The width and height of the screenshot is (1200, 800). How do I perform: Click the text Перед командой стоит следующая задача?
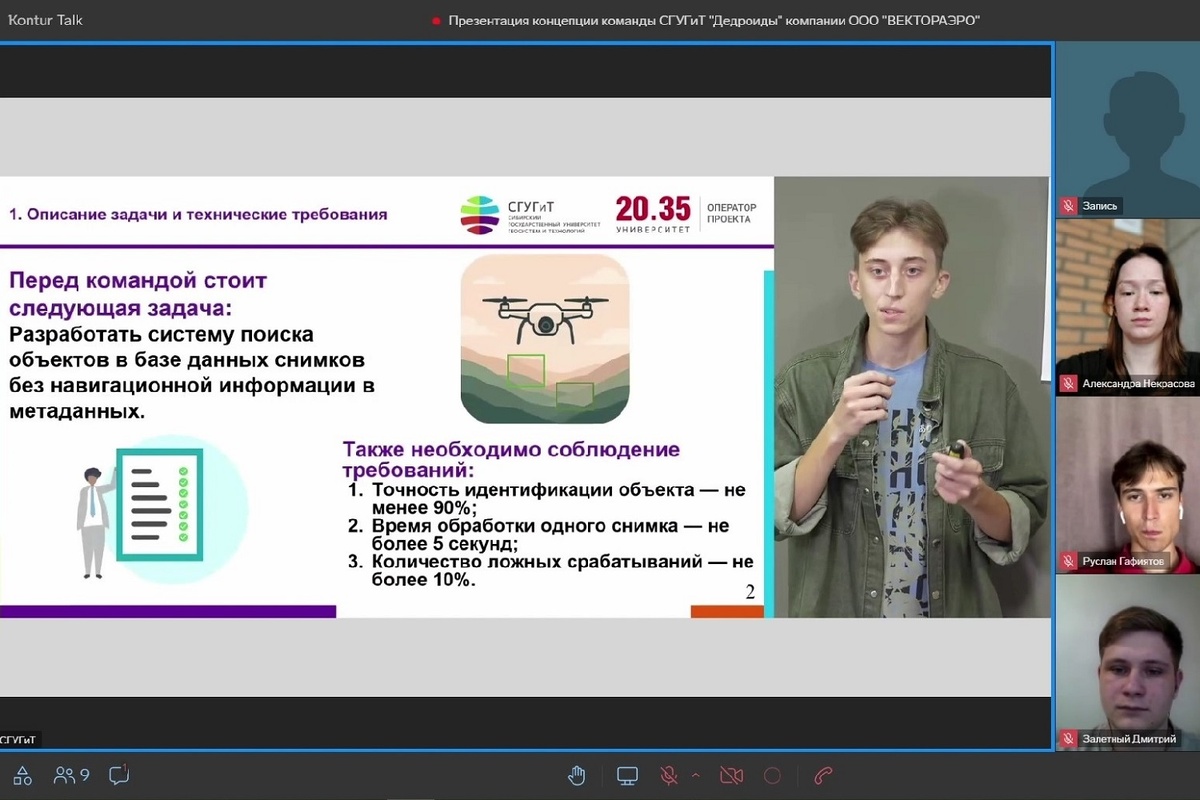138,293
